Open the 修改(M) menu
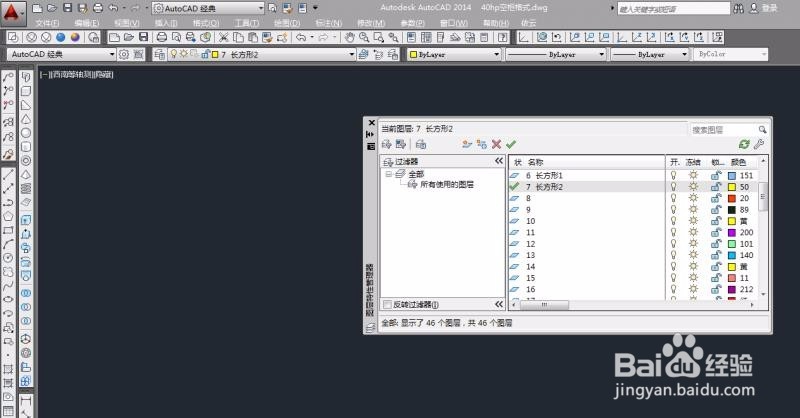Image resolution: width=800 pixels, height=418 pixels. pos(371,23)
